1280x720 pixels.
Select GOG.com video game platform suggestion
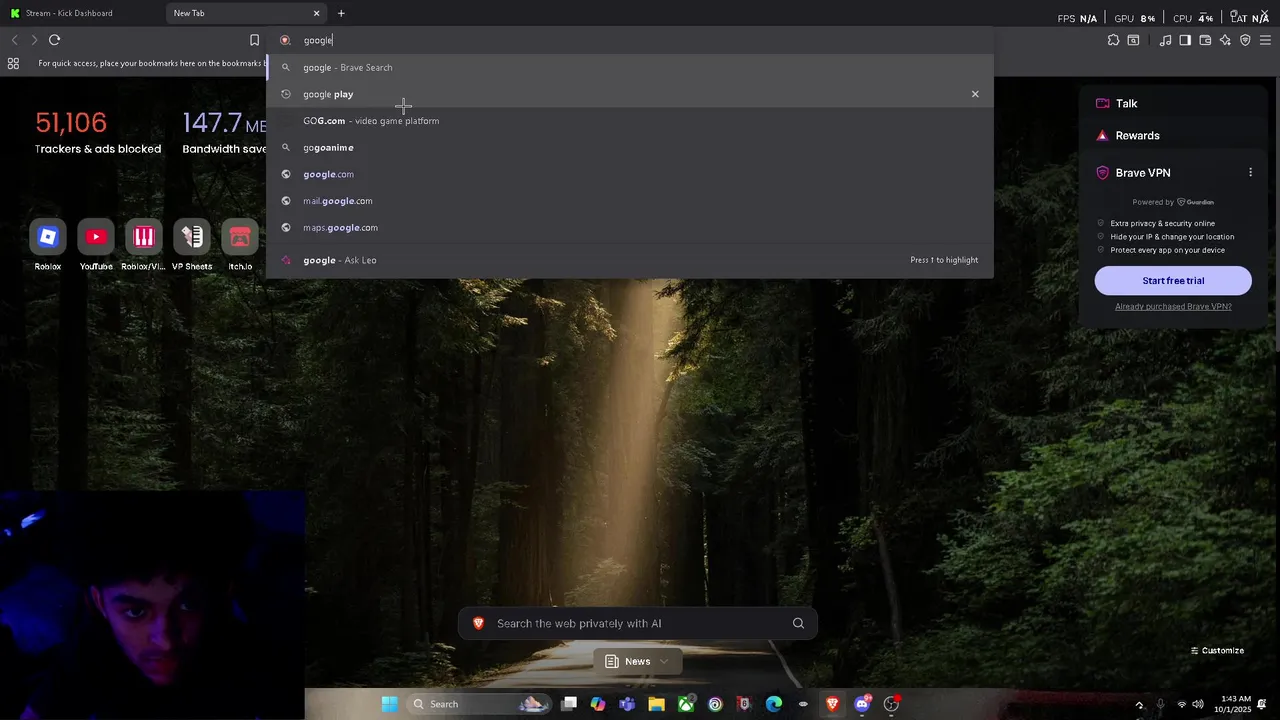coord(630,121)
